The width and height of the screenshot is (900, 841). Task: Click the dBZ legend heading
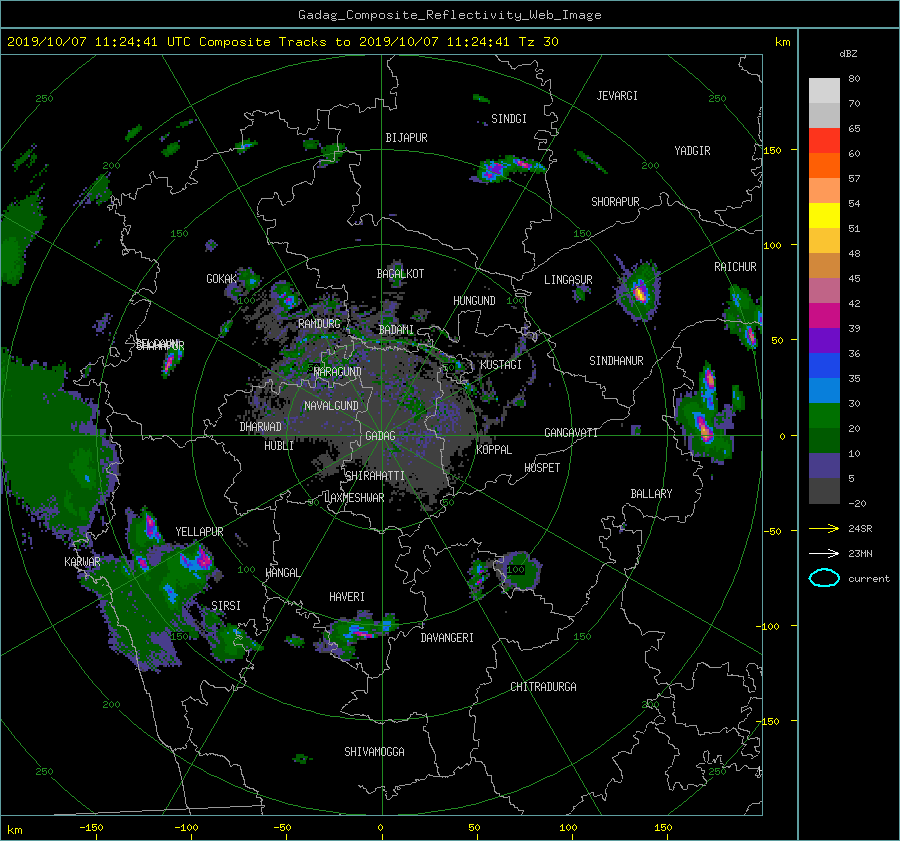[x=848, y=54]
